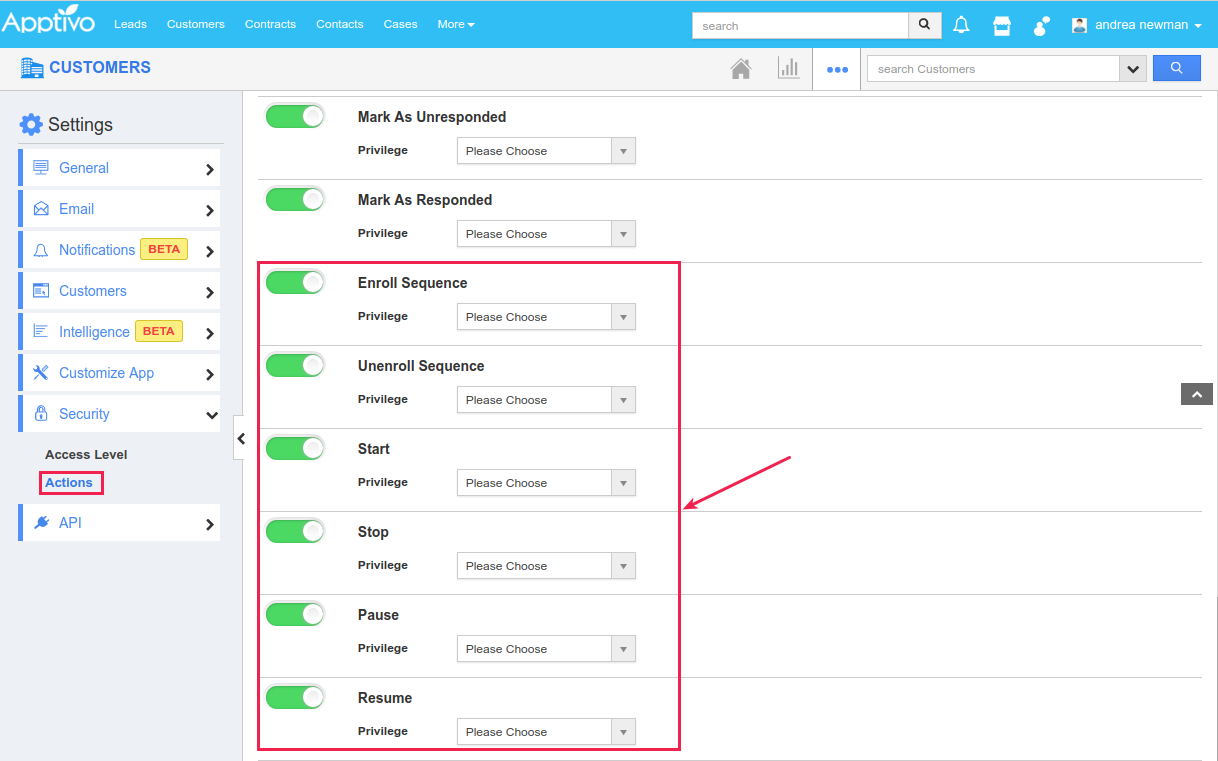Click the Security lock icon
Viewport: 1218px width, 761px height.
tap(41, 413)
